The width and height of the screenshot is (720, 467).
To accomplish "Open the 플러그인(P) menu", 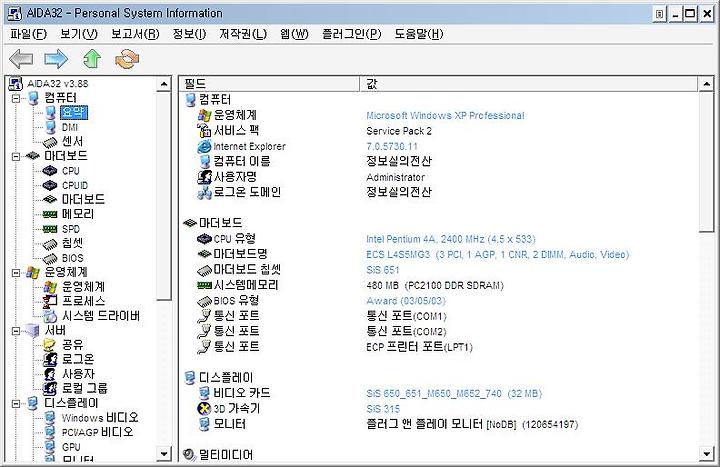I will (x=352, y=34).
